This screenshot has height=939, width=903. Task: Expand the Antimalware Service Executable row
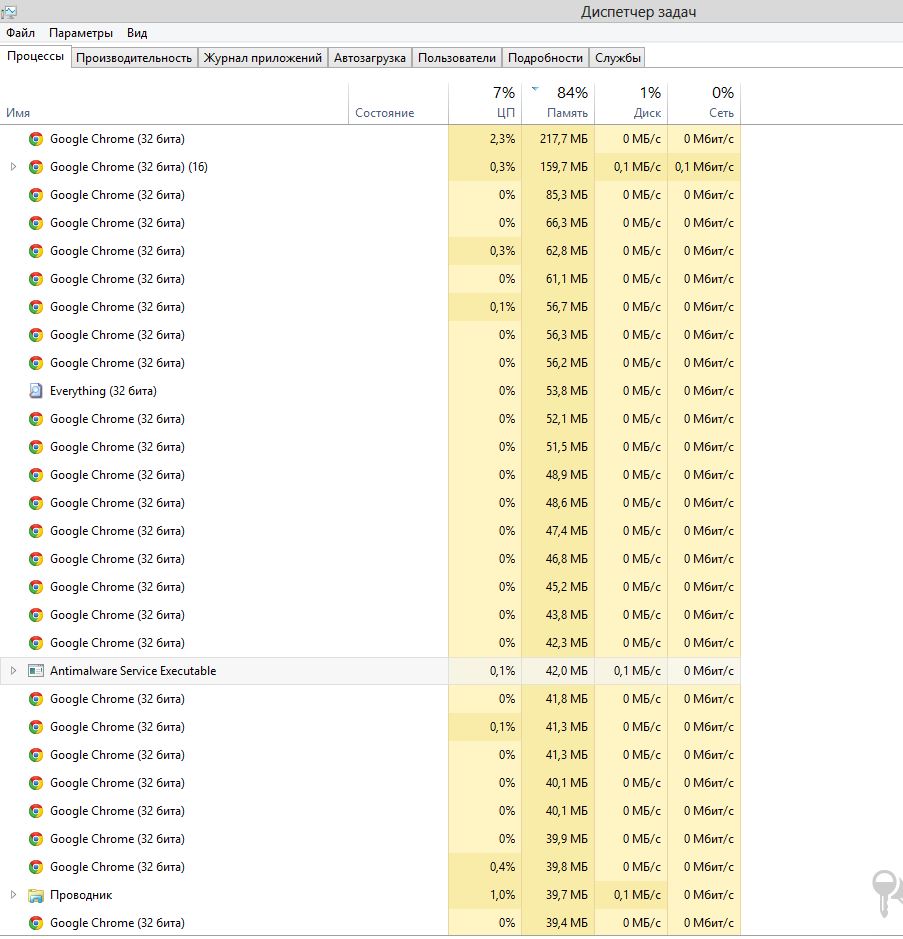tap(13, 671)
